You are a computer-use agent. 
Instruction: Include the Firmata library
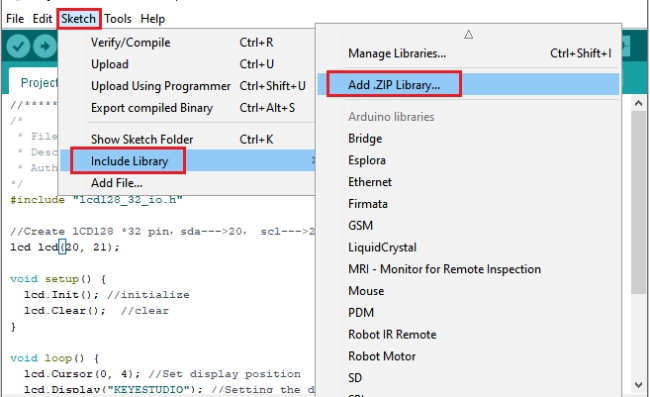coord(468,204)
